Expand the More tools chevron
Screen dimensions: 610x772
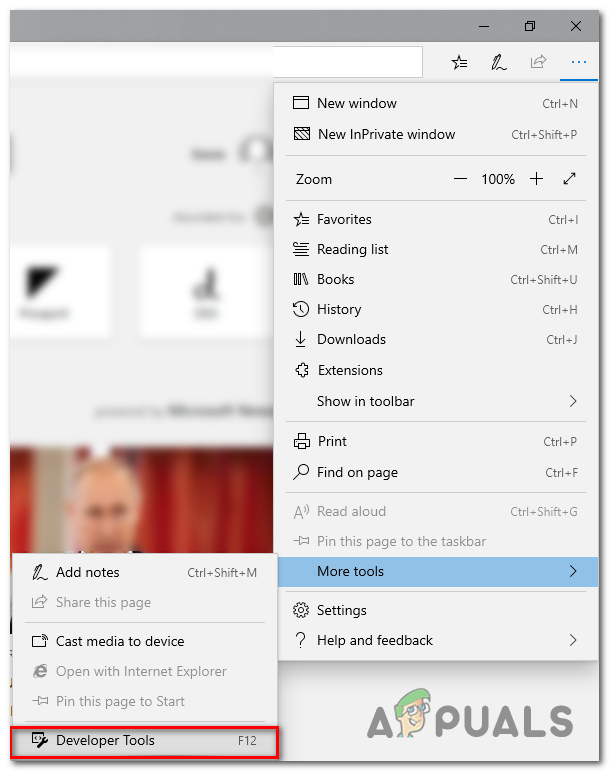pos(573,571)
